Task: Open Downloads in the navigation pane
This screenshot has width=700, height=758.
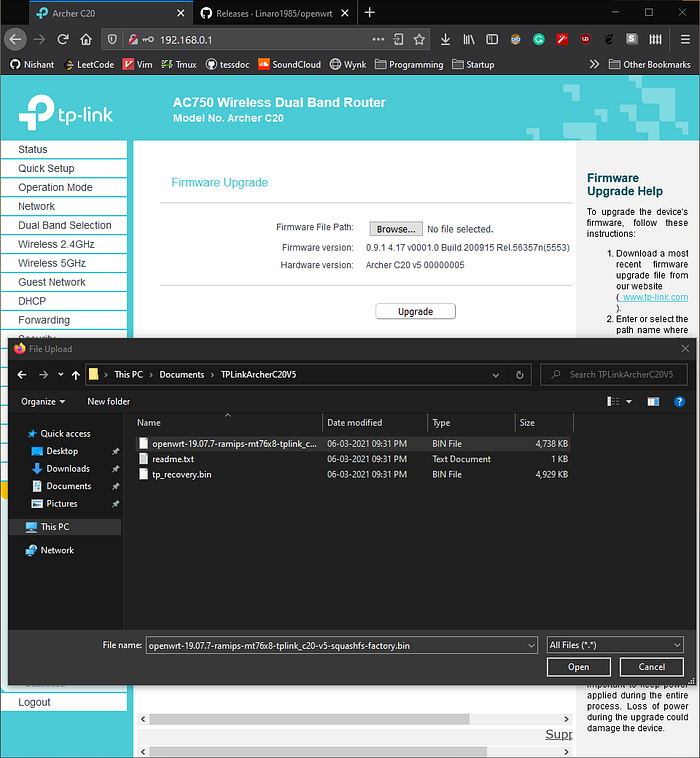Action: (68, 468)
